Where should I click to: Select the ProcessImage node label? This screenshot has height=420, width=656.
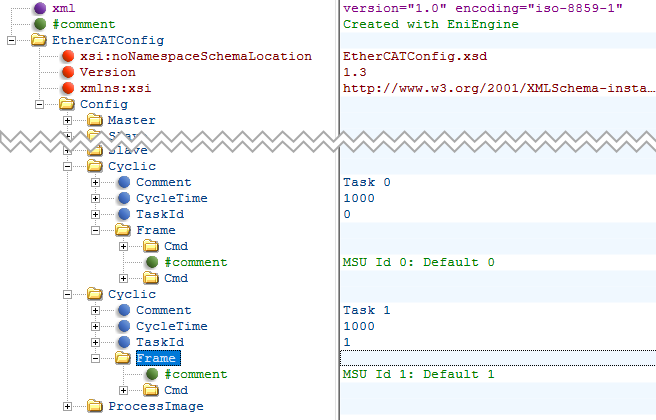coord(156,406)
